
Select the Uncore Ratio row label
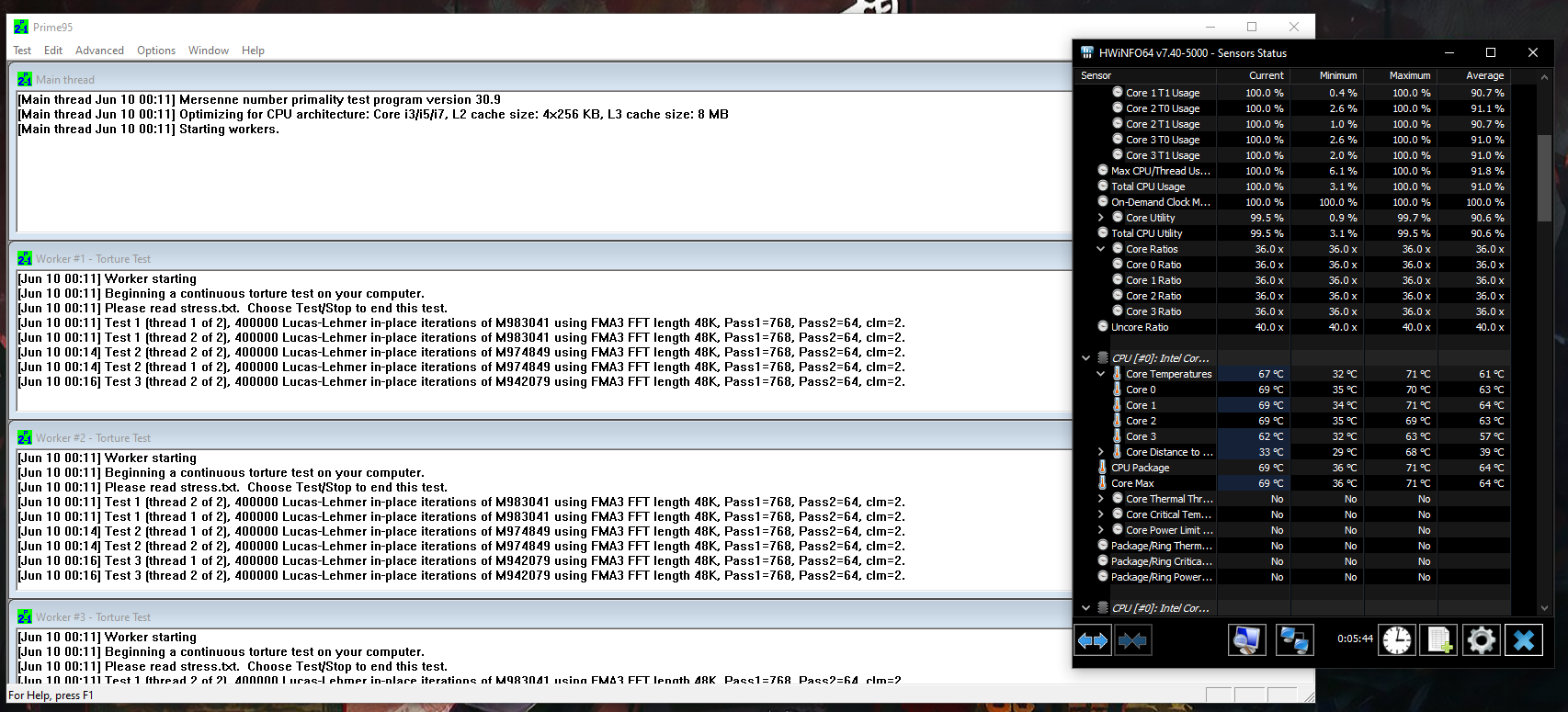(x=1140, y=327)
